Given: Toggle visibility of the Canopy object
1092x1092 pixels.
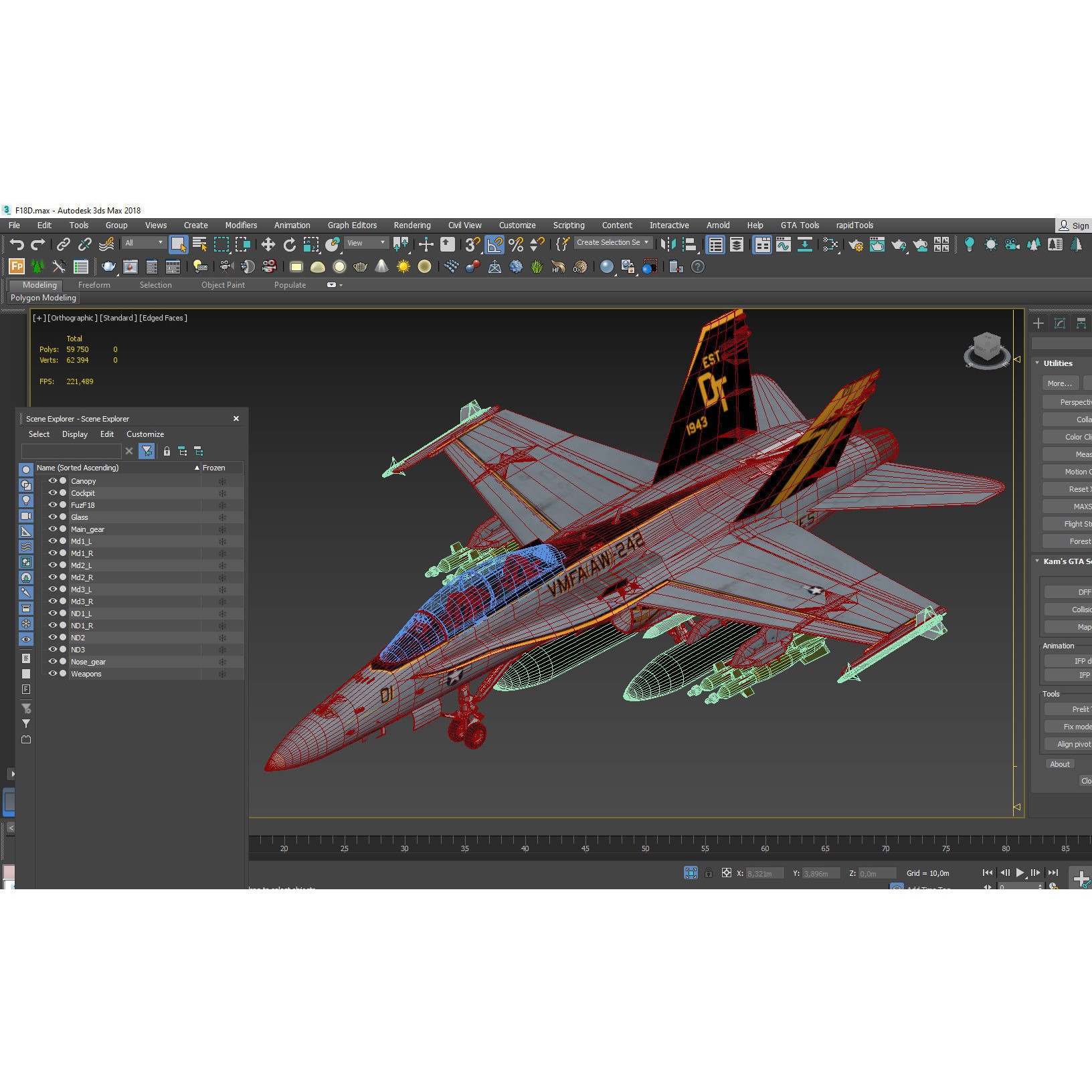Looking at the screenshot, I should 53,480.
